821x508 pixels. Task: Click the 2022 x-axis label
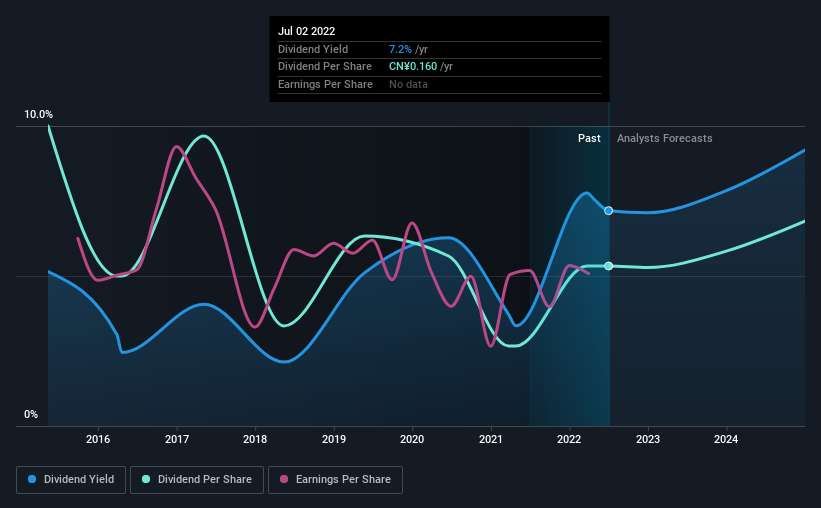(x=569, y=439)
